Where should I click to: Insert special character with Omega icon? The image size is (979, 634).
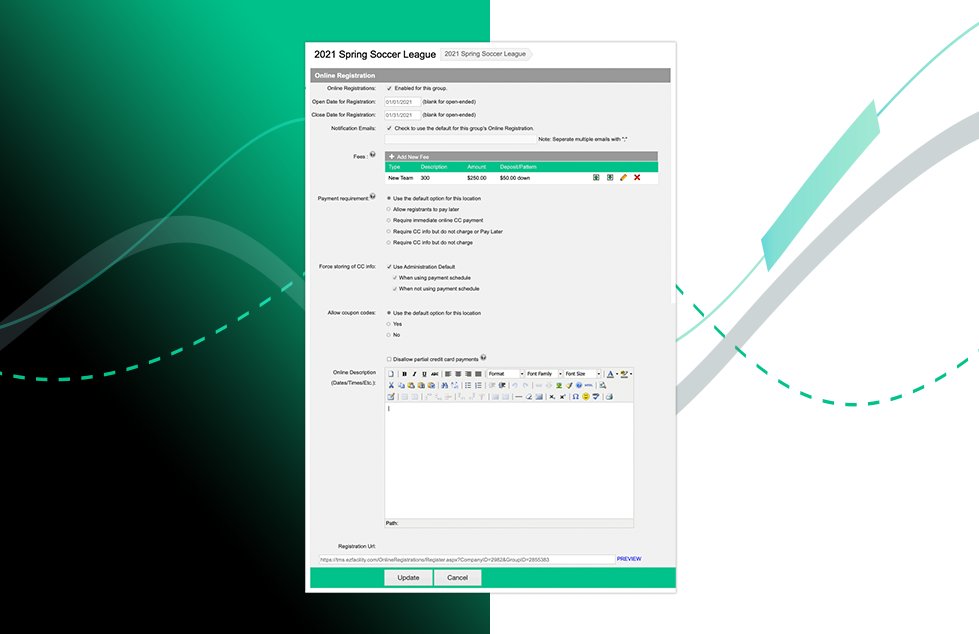point(575,397)
